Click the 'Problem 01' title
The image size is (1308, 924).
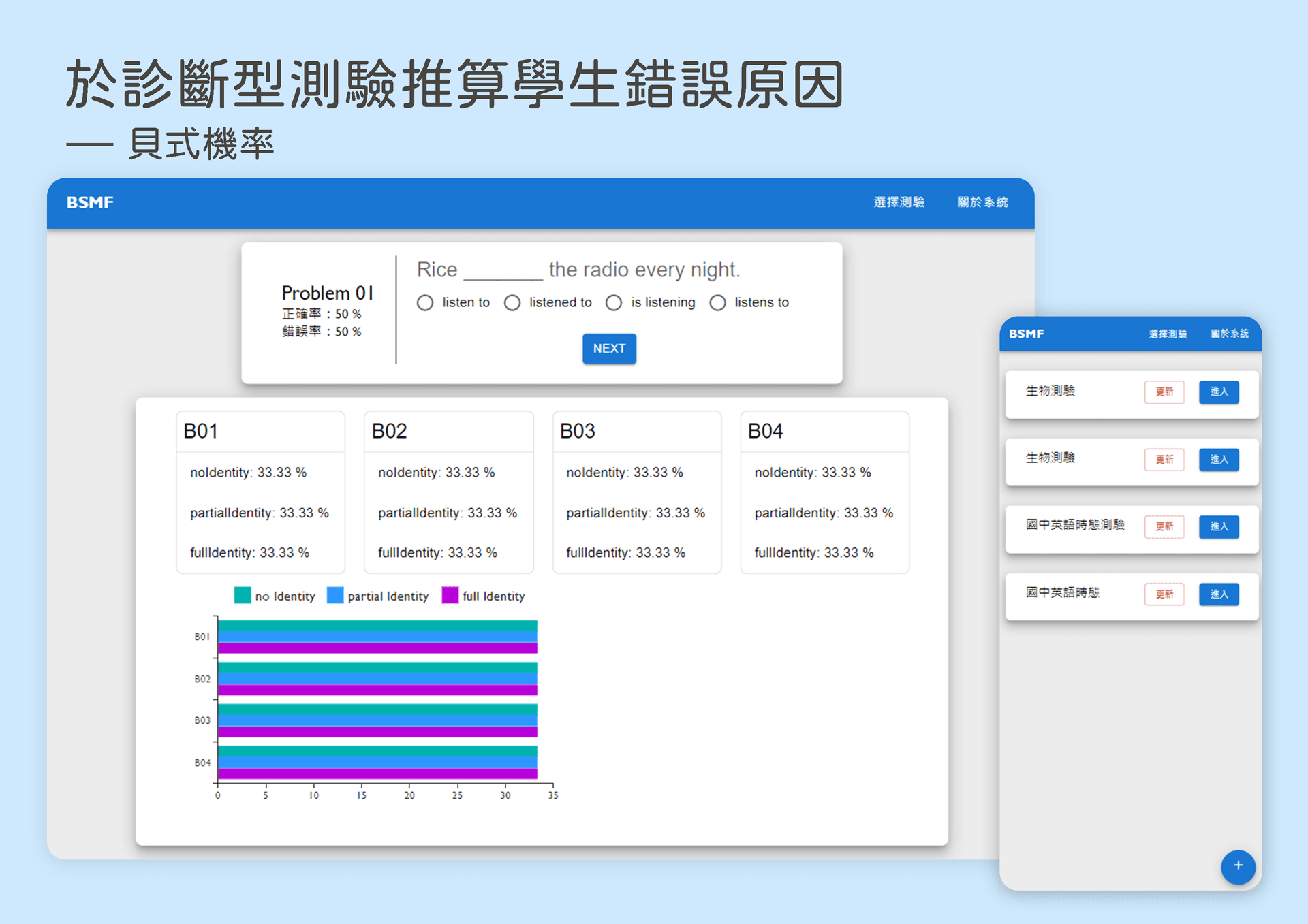328,293
